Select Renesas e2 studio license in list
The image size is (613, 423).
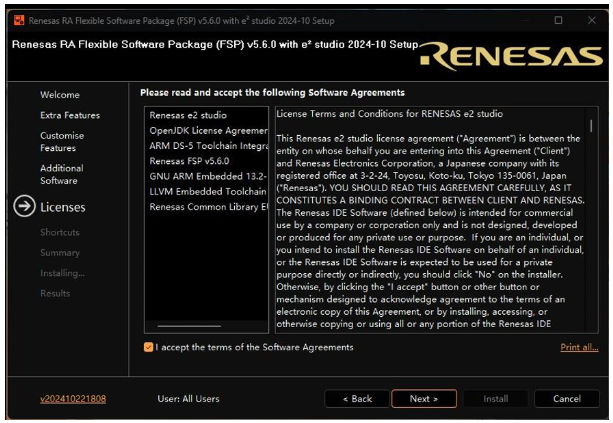point(188,114)
